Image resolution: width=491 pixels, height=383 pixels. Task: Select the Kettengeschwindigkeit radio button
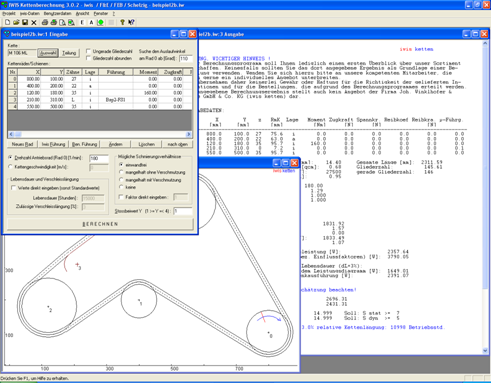[x=10, y=167]
